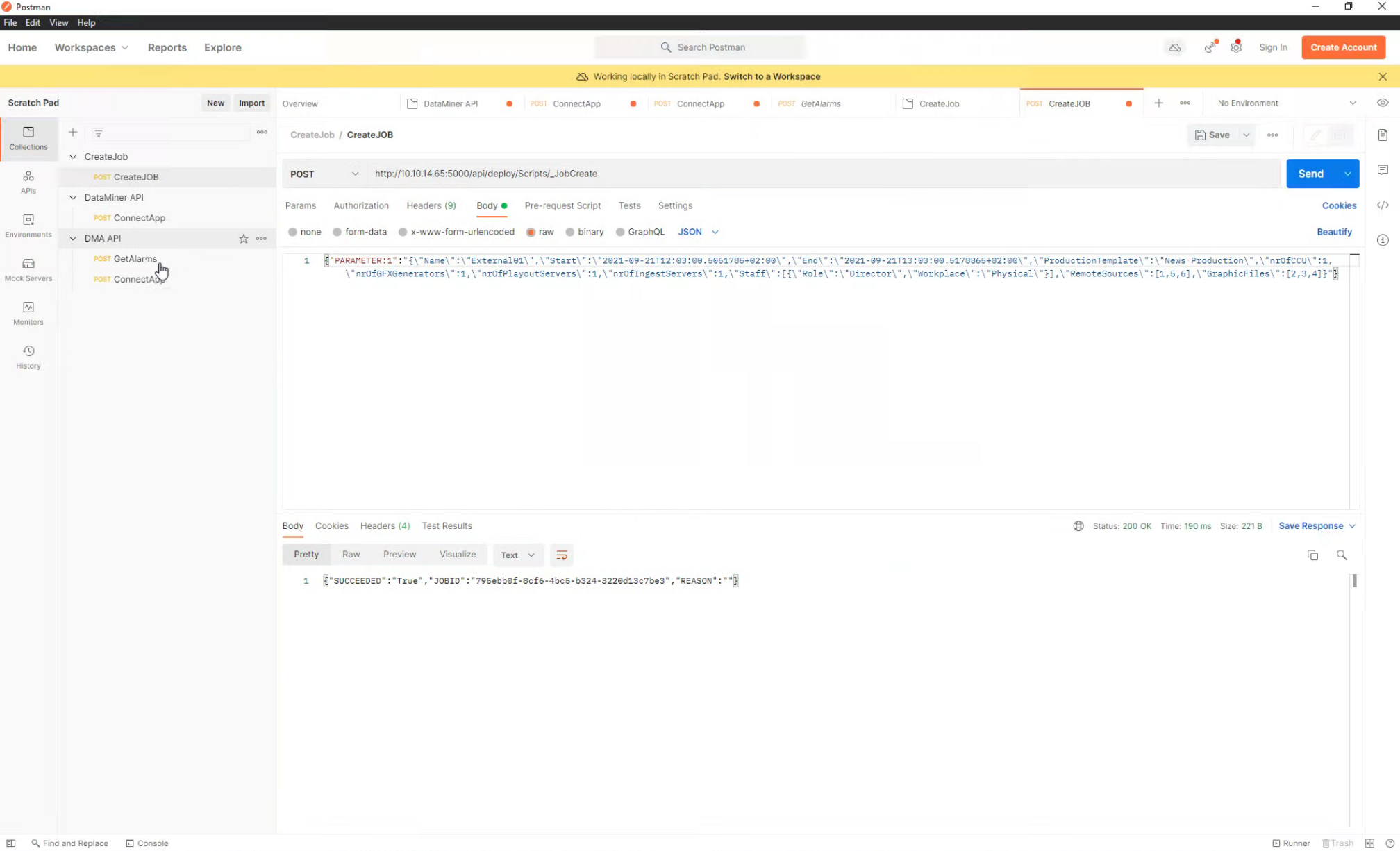Open request view more actions next to Save
The image size is (1400, 851).
1272,135
